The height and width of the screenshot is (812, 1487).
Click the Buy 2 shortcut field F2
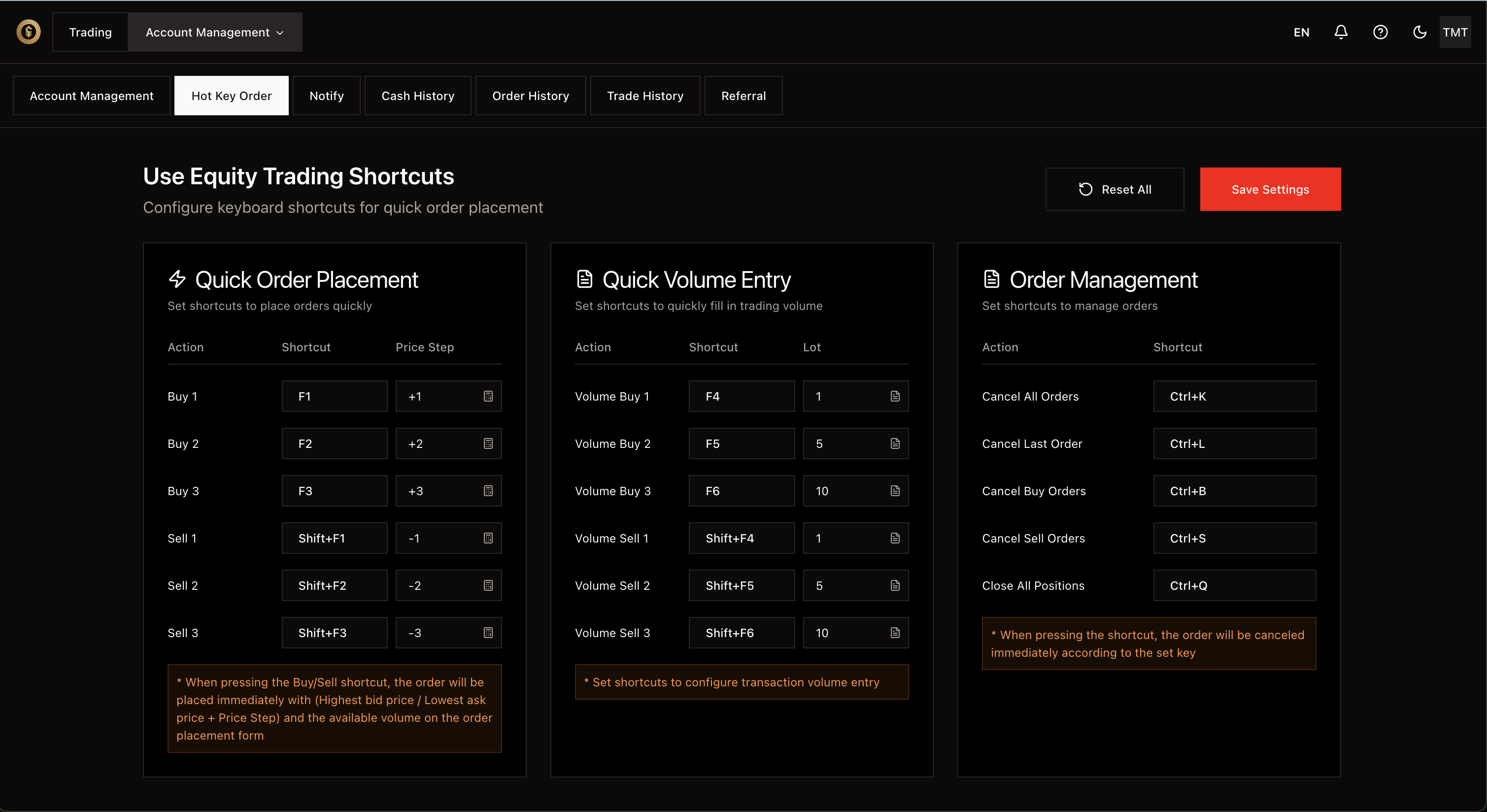tap(334, 444)
